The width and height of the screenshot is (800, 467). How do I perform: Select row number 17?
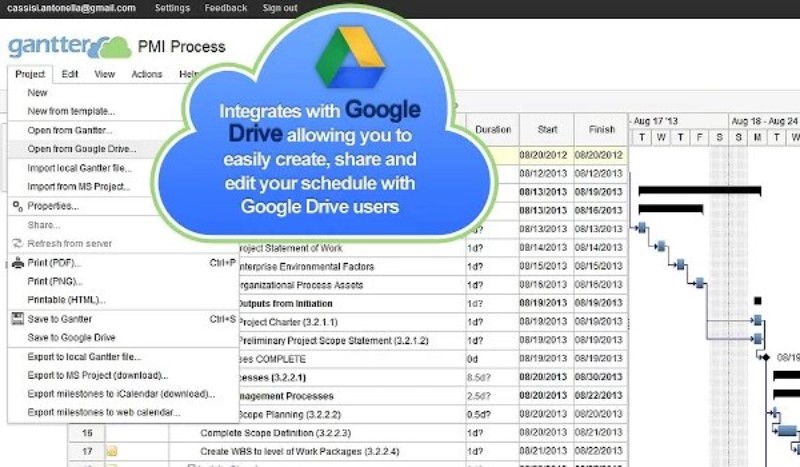click(x=87, y=452)
